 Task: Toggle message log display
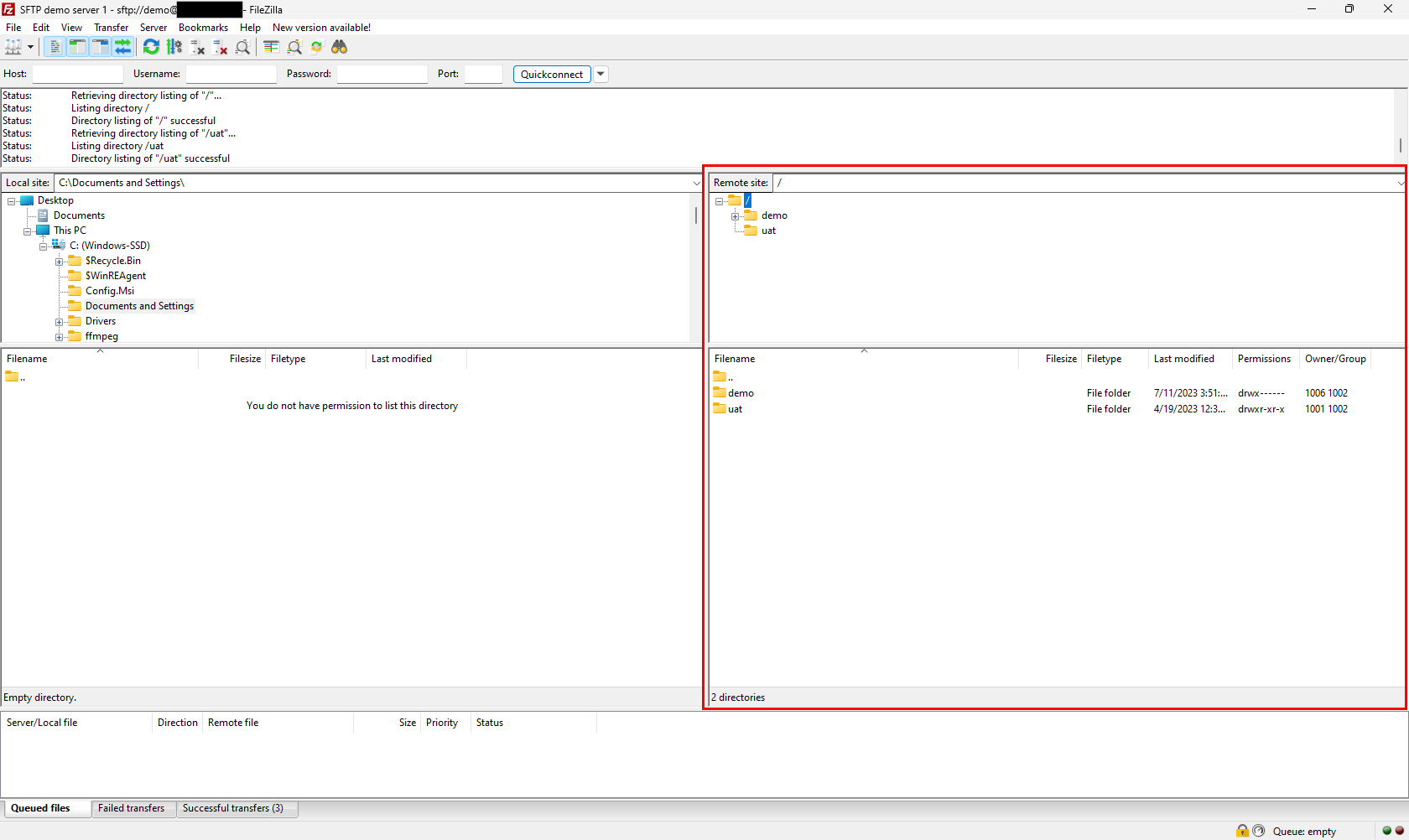[x=55, y=47]
